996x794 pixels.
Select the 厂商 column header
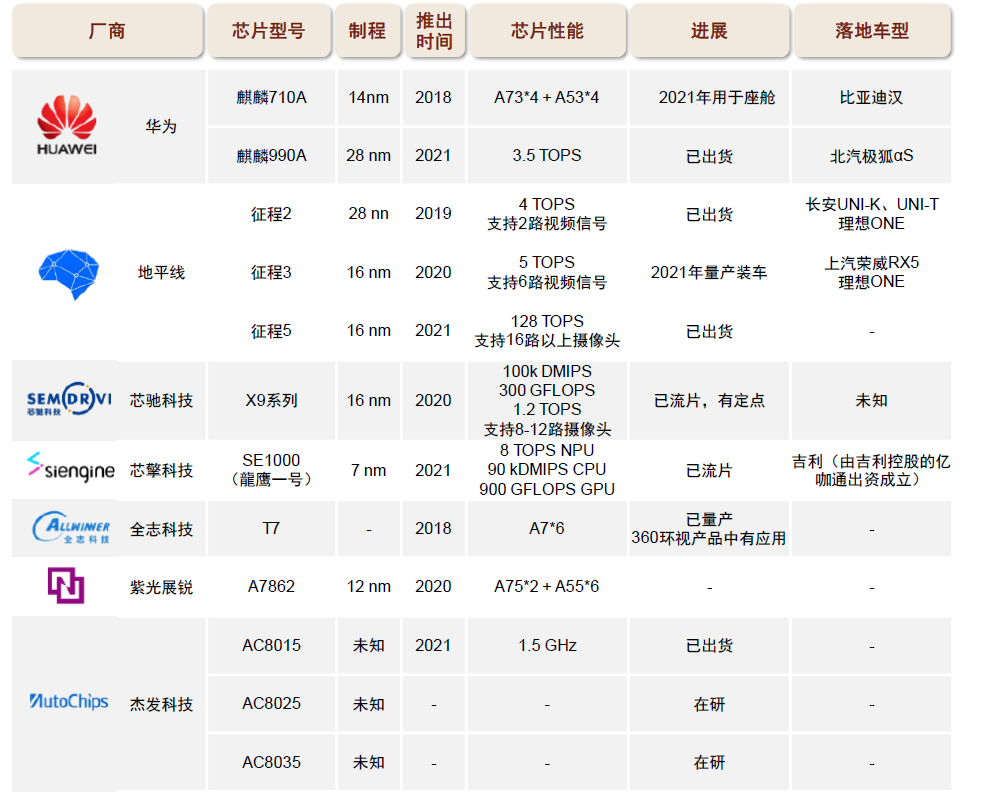107,30
